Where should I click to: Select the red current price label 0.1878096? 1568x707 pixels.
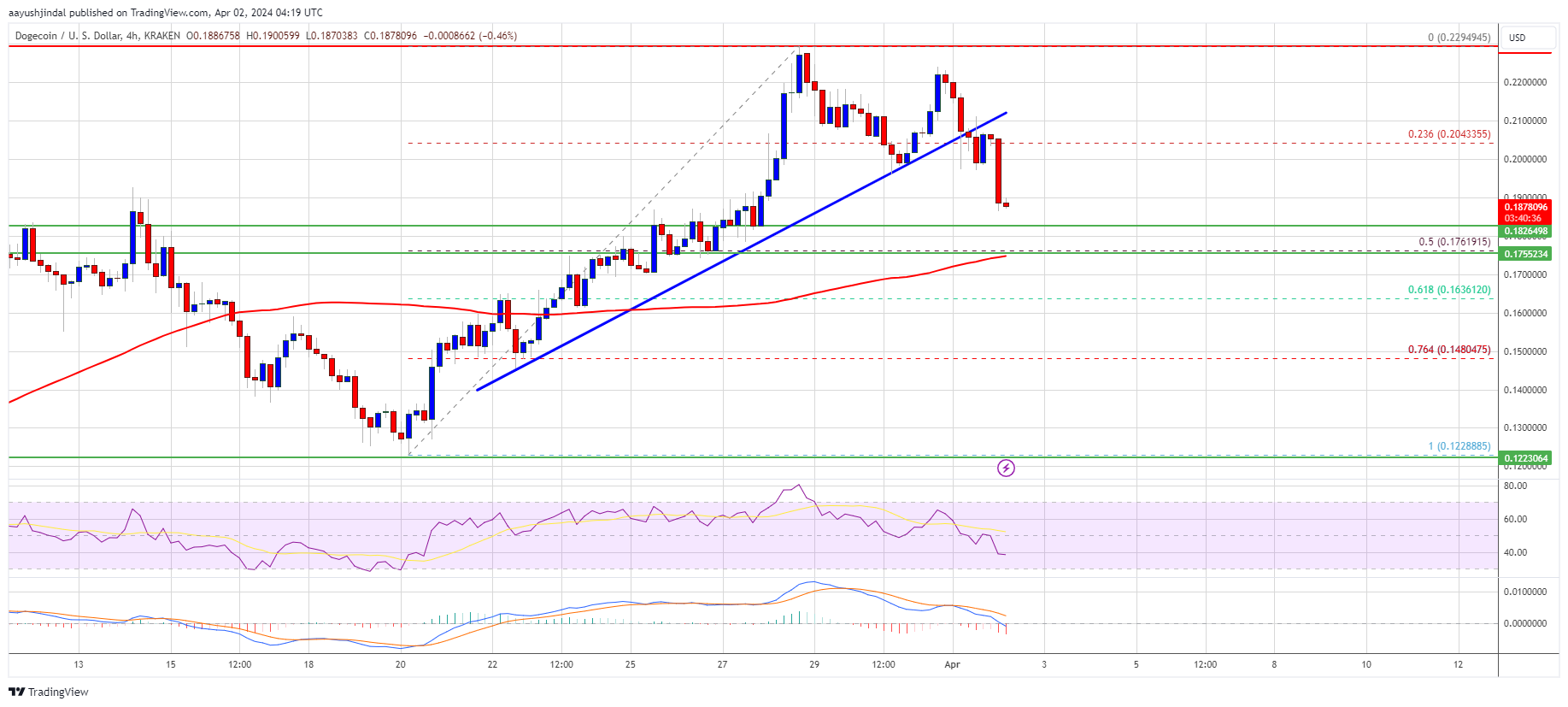(x=1526, y=207)
